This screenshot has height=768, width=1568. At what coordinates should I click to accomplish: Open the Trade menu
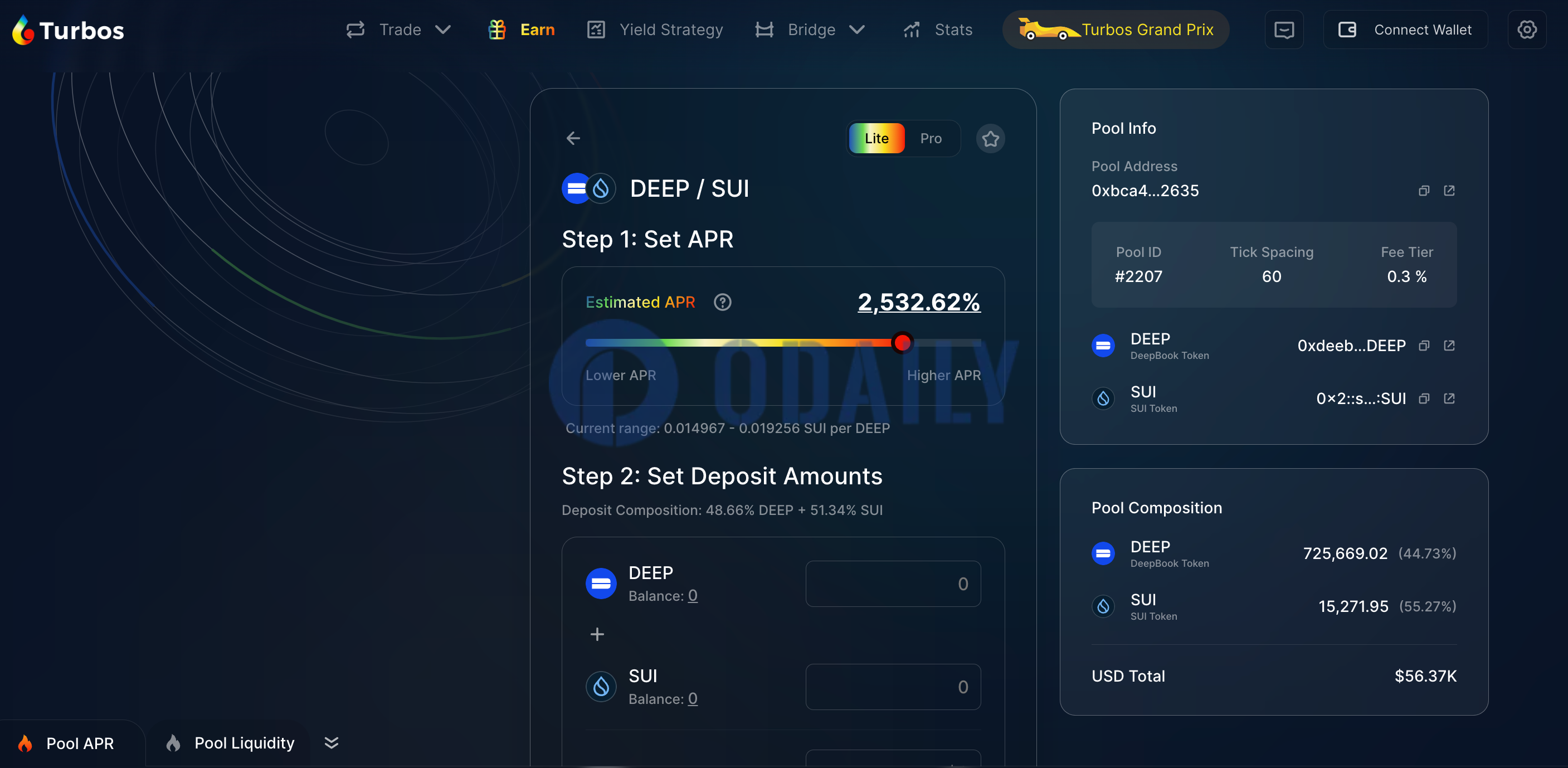(399, 30)
